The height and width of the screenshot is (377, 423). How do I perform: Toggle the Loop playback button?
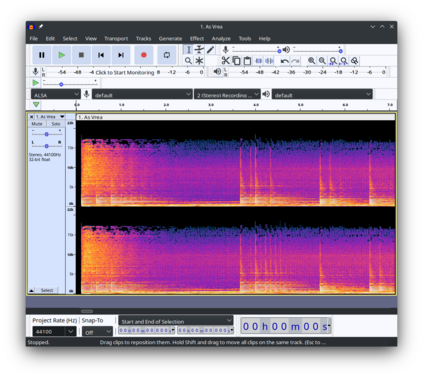(x=167, y=55)
